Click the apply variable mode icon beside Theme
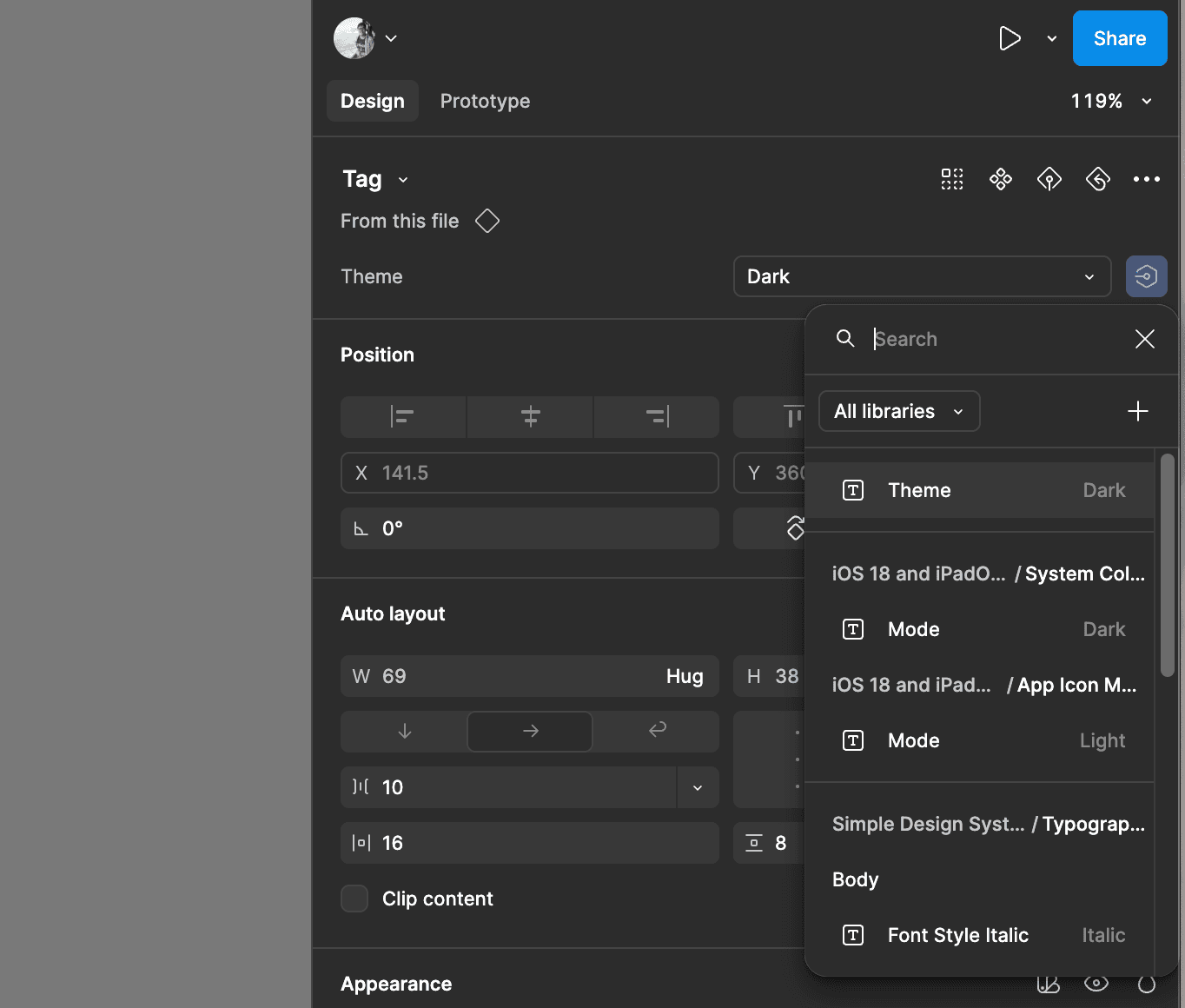This screenshot has height=1008, width=1185. click(1146, 276)
